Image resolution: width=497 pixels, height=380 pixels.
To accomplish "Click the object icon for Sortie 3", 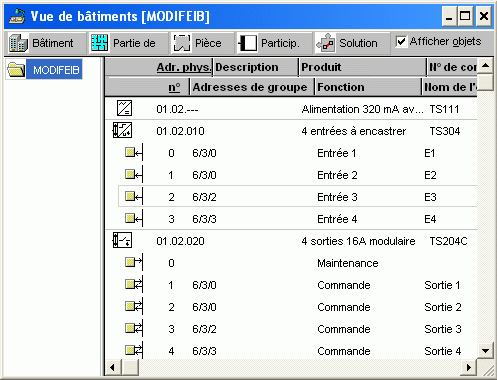I will coord(134,329).
